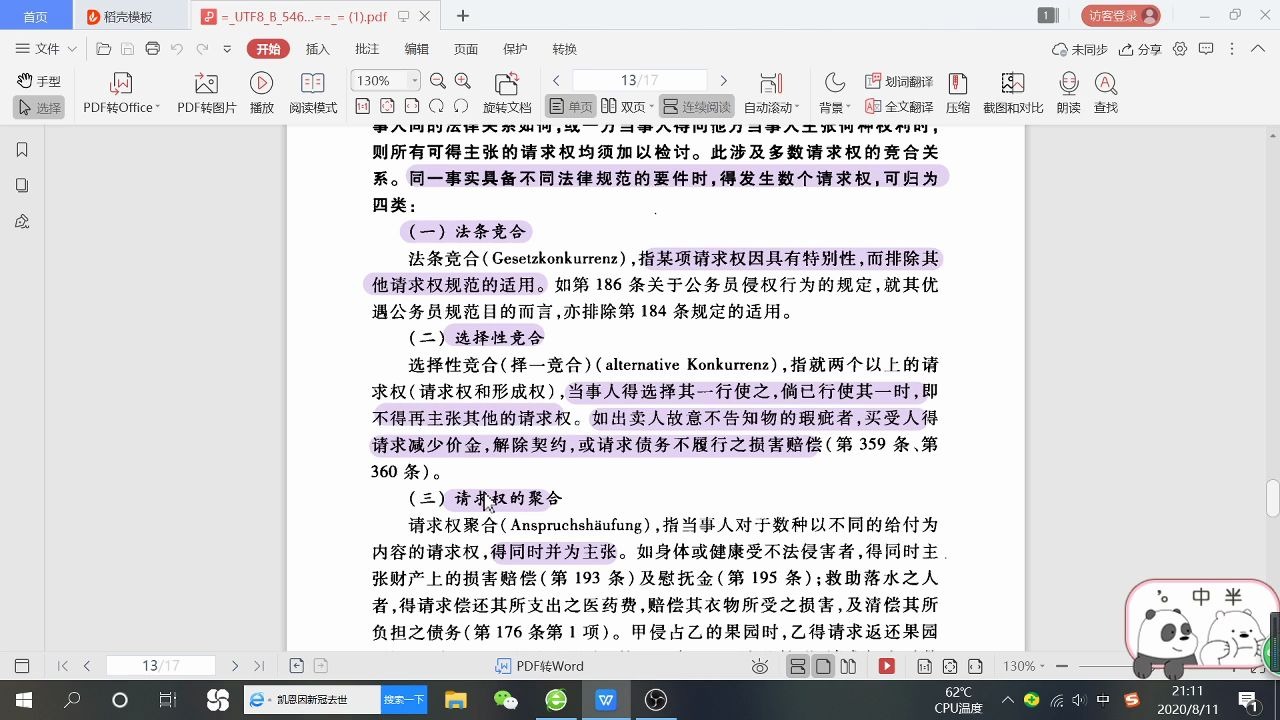This screenshot has height=720, width=1280.
Task: Toggle double page view (双页)
Action: [625, 107]
